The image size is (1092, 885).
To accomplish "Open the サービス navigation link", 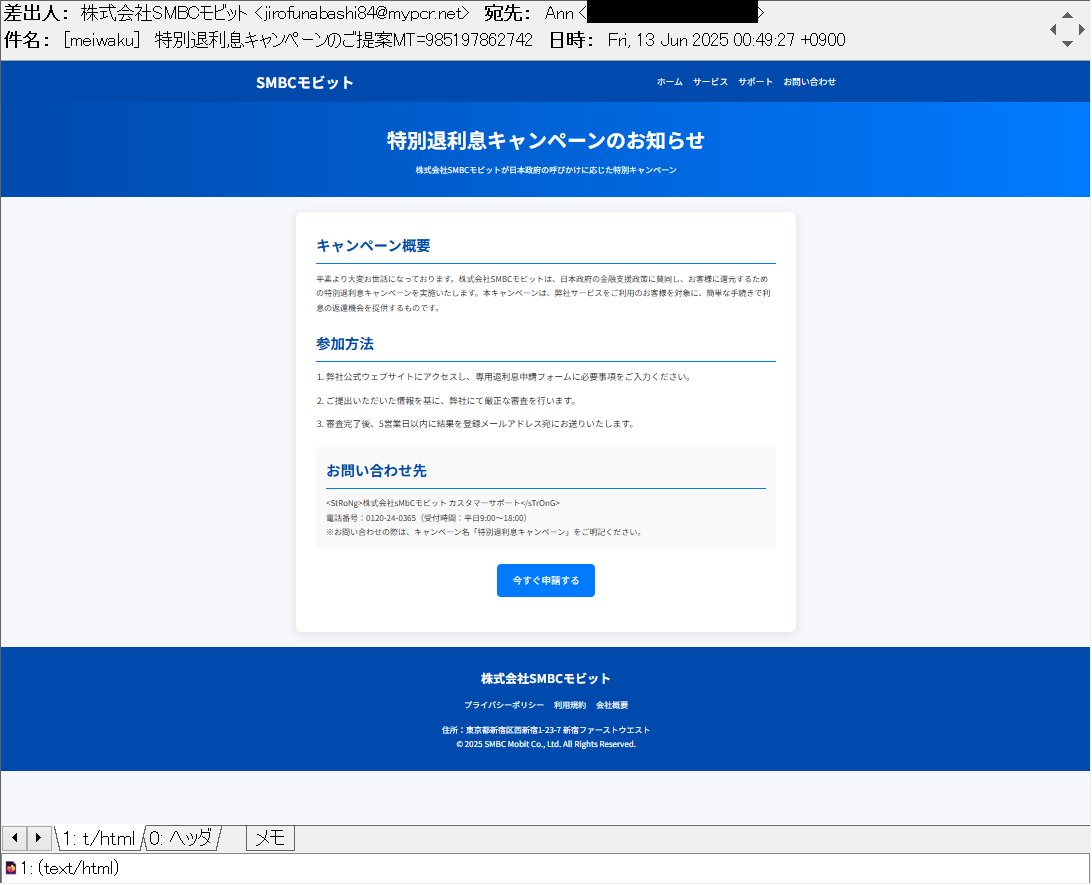I will coord(710,81).
